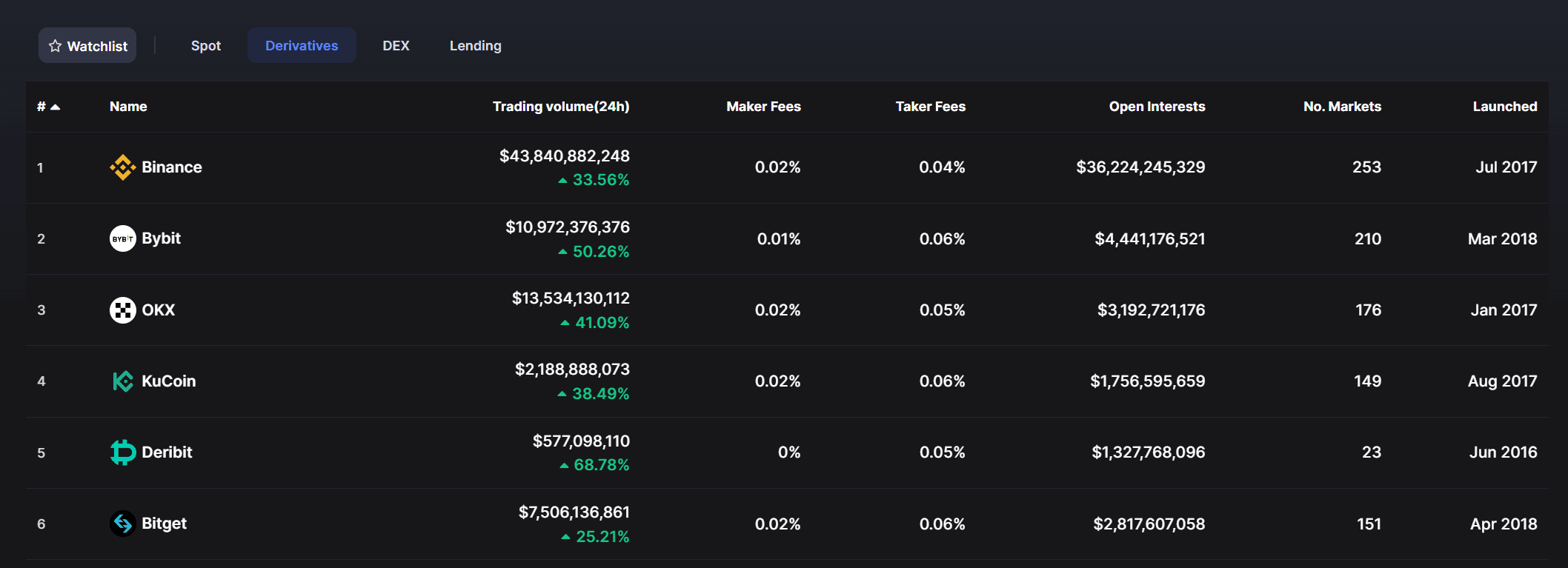Image resolution: width=1568 pixels, height=568 pixels.
Task: Click the rank sort arrow icon
Action: click(x=55, y=107)
